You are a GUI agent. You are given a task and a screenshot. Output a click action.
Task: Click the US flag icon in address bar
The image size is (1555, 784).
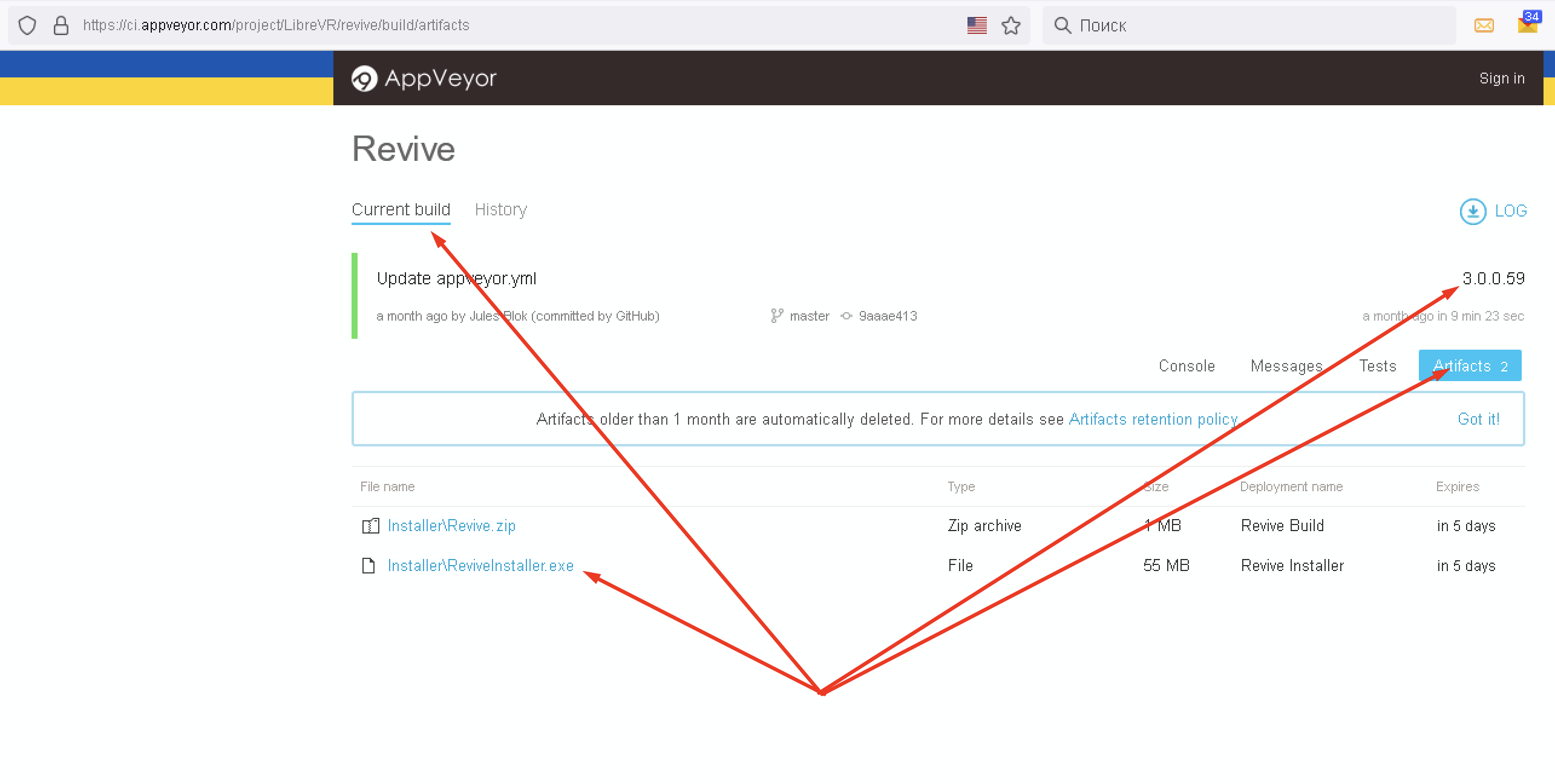[977, 25]
